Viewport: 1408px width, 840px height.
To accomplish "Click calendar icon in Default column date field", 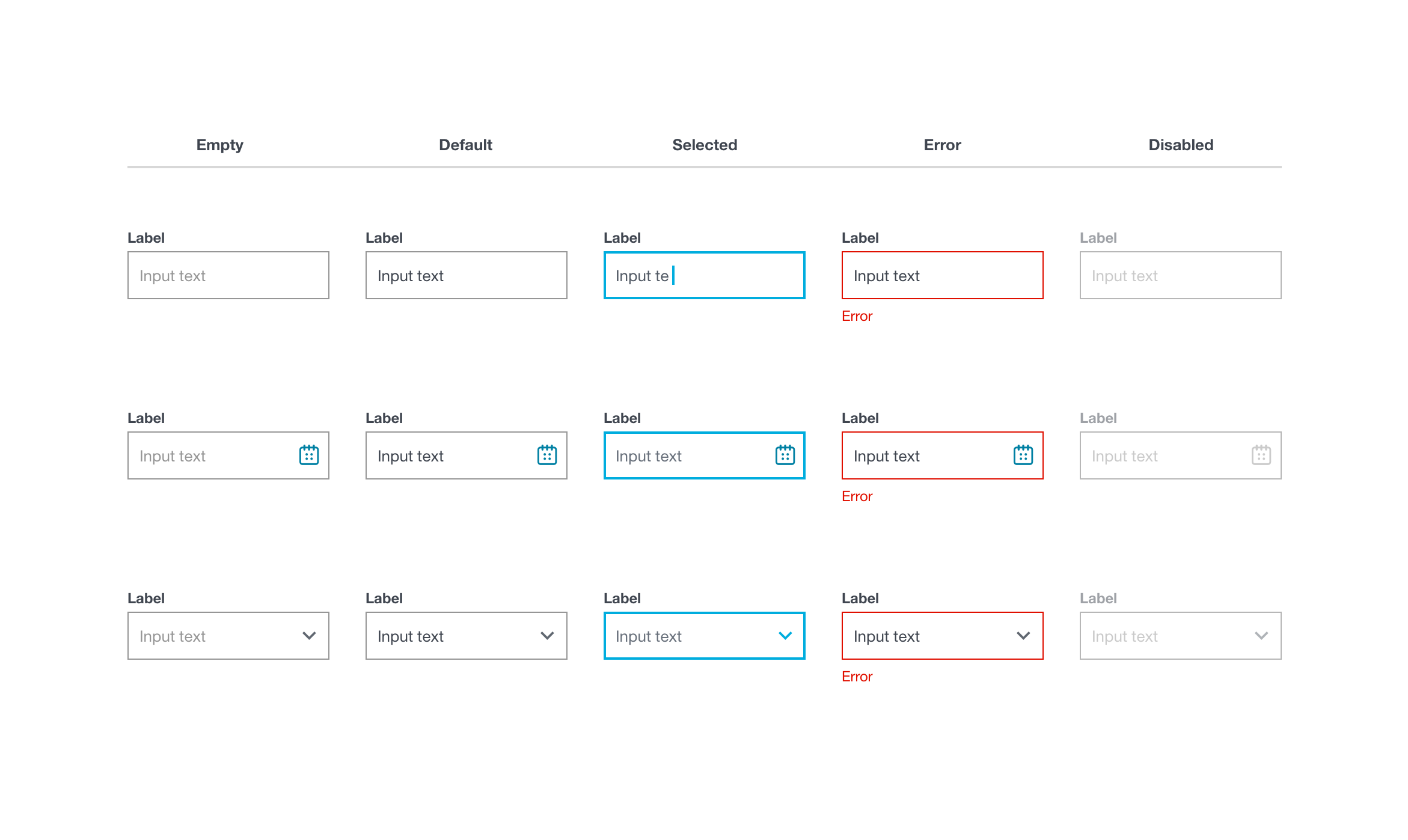I will click(547, 455).
